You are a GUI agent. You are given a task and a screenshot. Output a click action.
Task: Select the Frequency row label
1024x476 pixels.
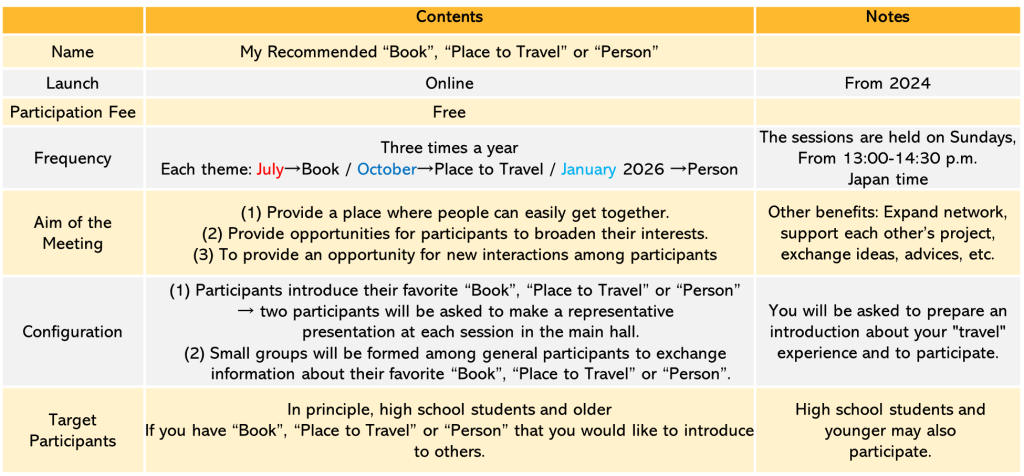[x=72, y=158]
